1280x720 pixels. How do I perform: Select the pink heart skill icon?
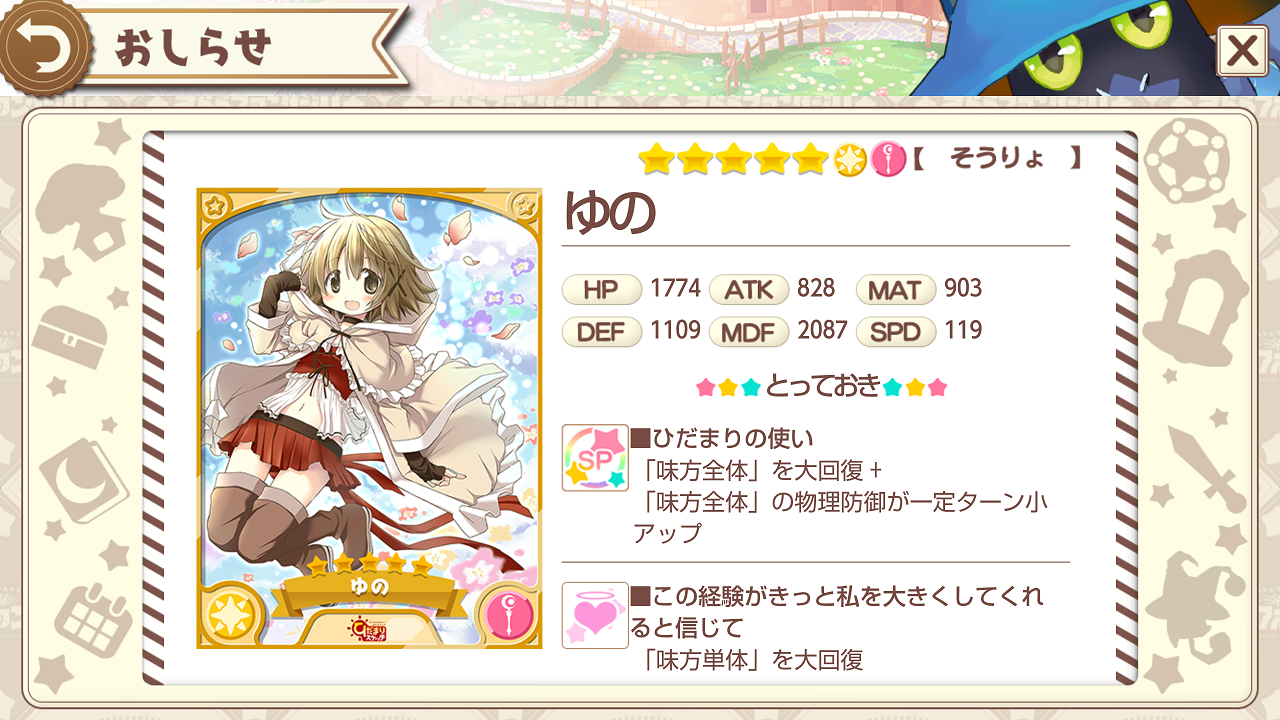(595, 615)
